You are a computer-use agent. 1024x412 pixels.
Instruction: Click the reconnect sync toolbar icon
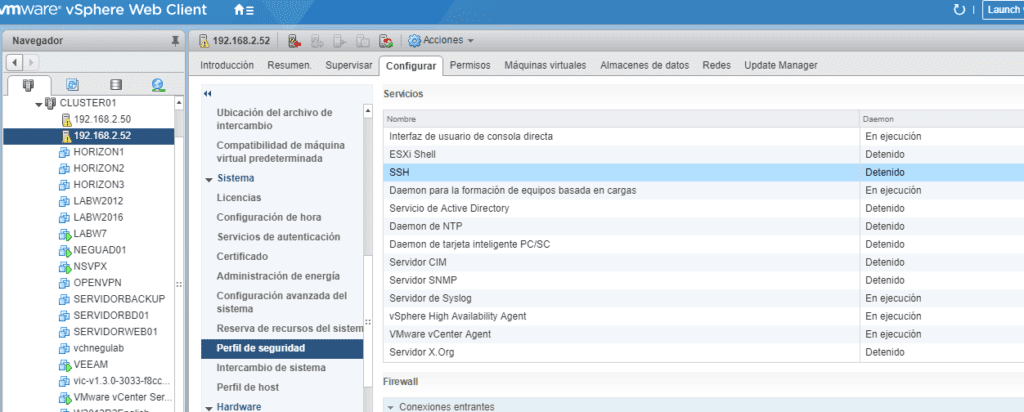(386, 41)
